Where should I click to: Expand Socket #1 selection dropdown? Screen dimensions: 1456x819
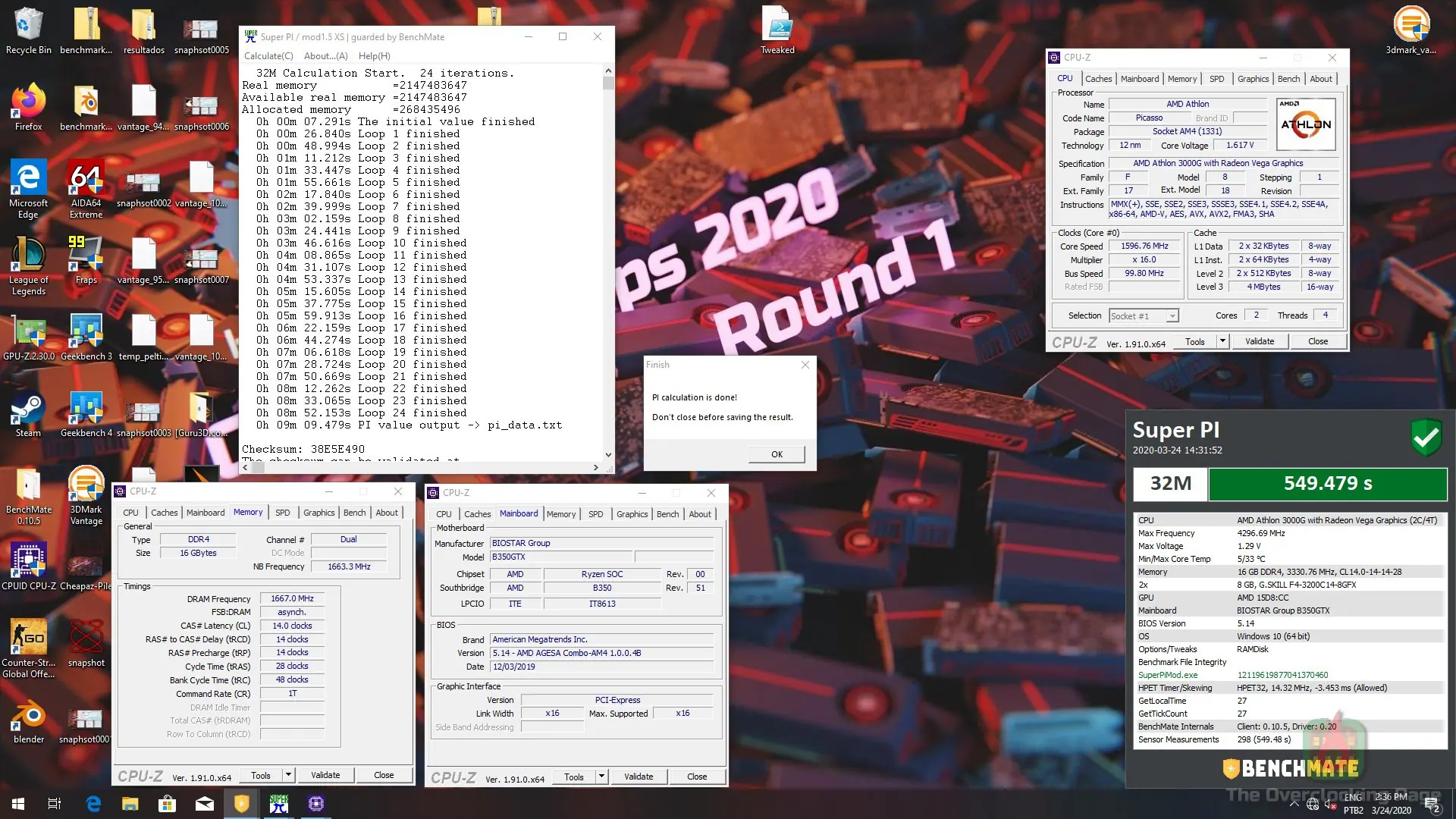1144,316
